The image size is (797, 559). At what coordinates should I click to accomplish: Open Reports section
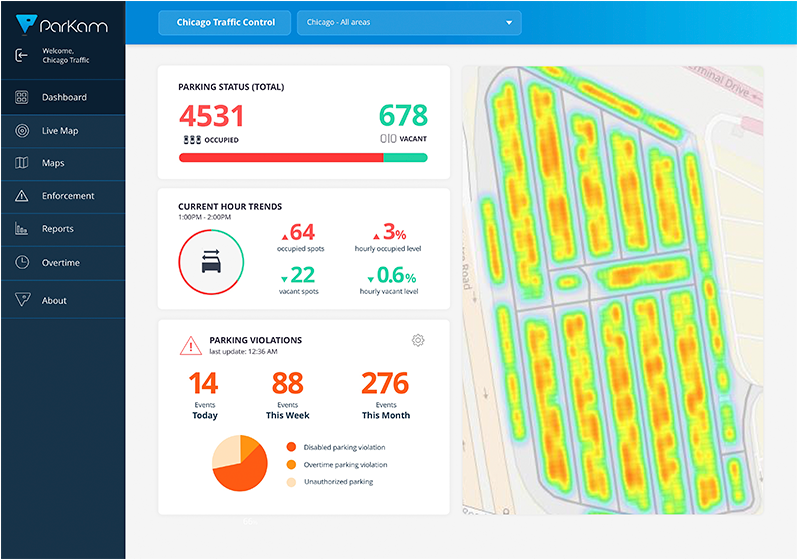[63, 229]
